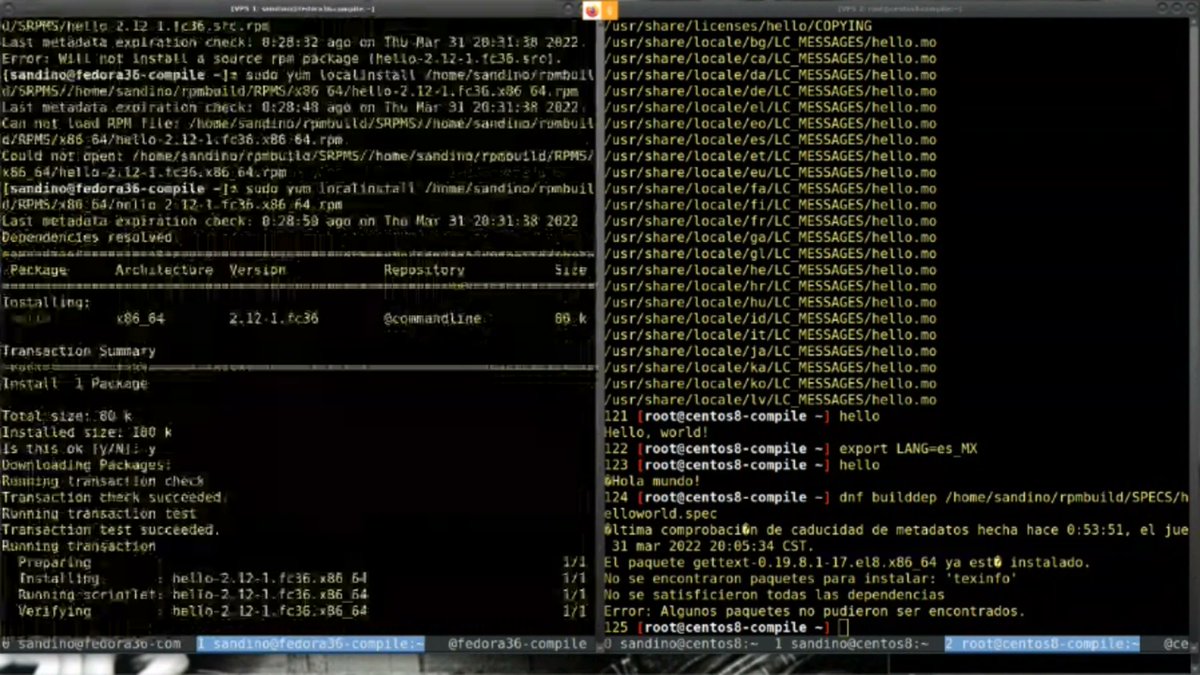Click the locale/lv/LC_MESSAGES/hello.mo path
The image size is (1200, 675).
click(770, 400)
